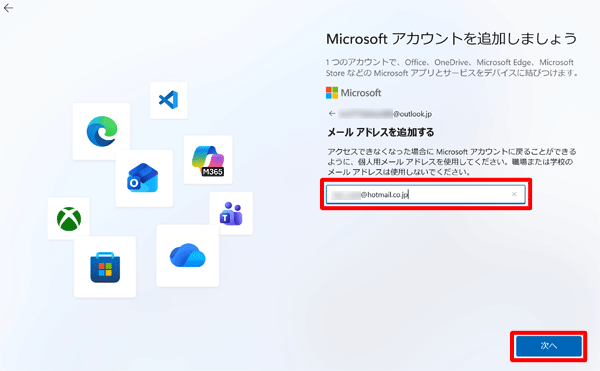Viewport: 600px width, 371px height.
Task: Click the 次へ button
Action: coord(549,346)
